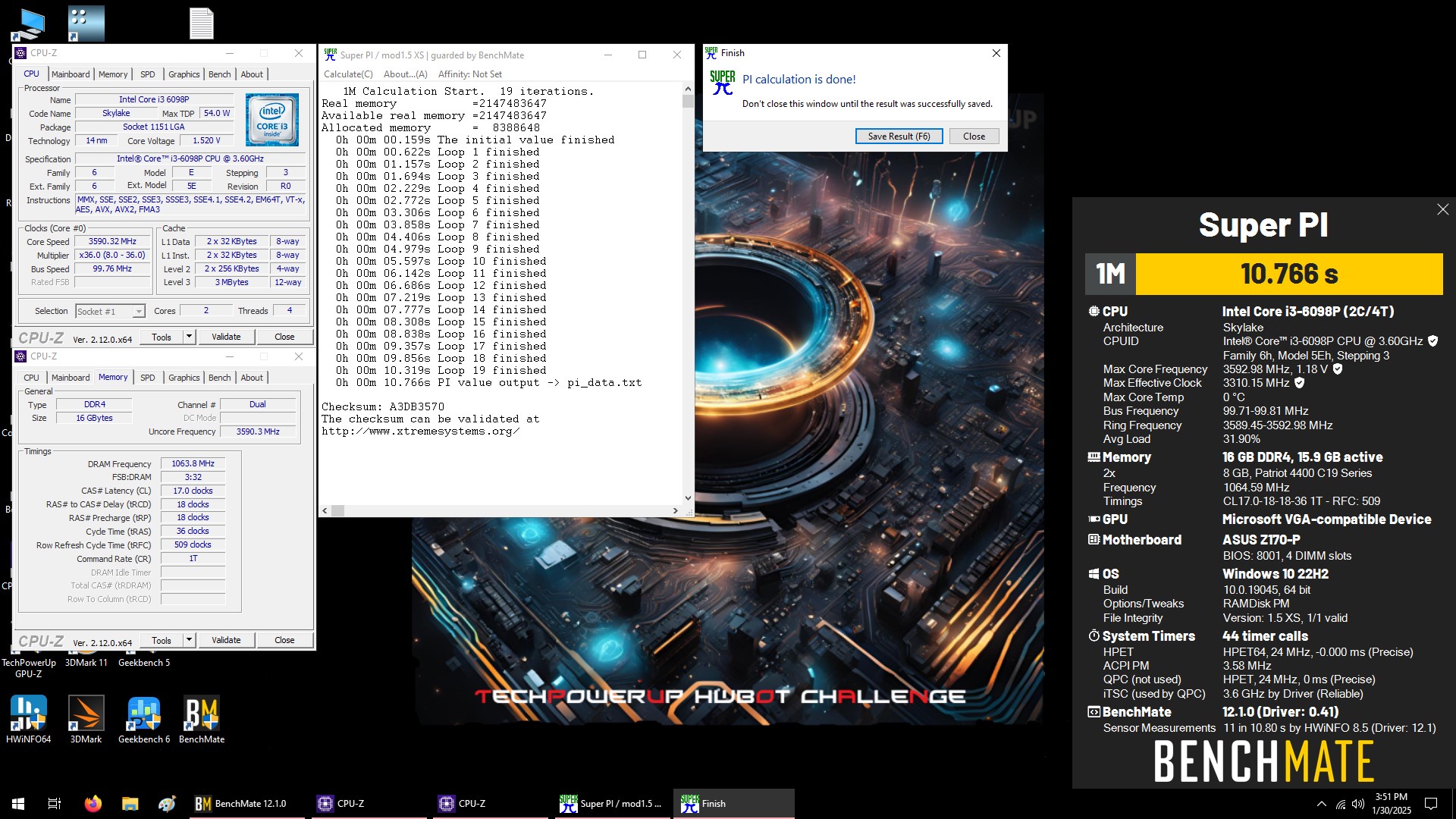Launch Firefox from the taskbar
1456x819 pixels.
[x=93, y=803]
